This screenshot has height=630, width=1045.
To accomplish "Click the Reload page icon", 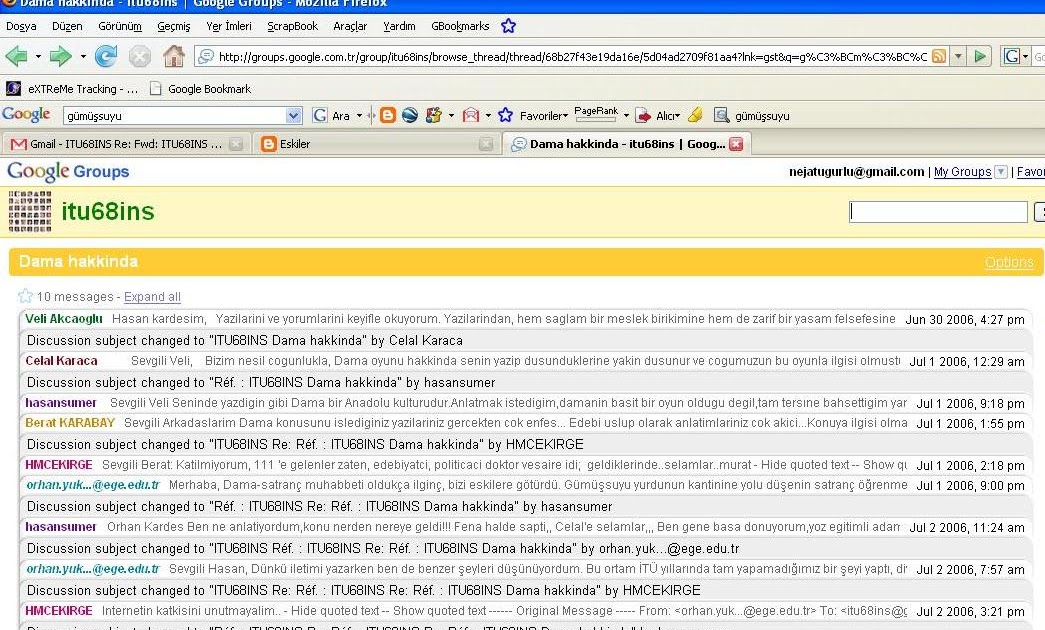I will point(107,56).
